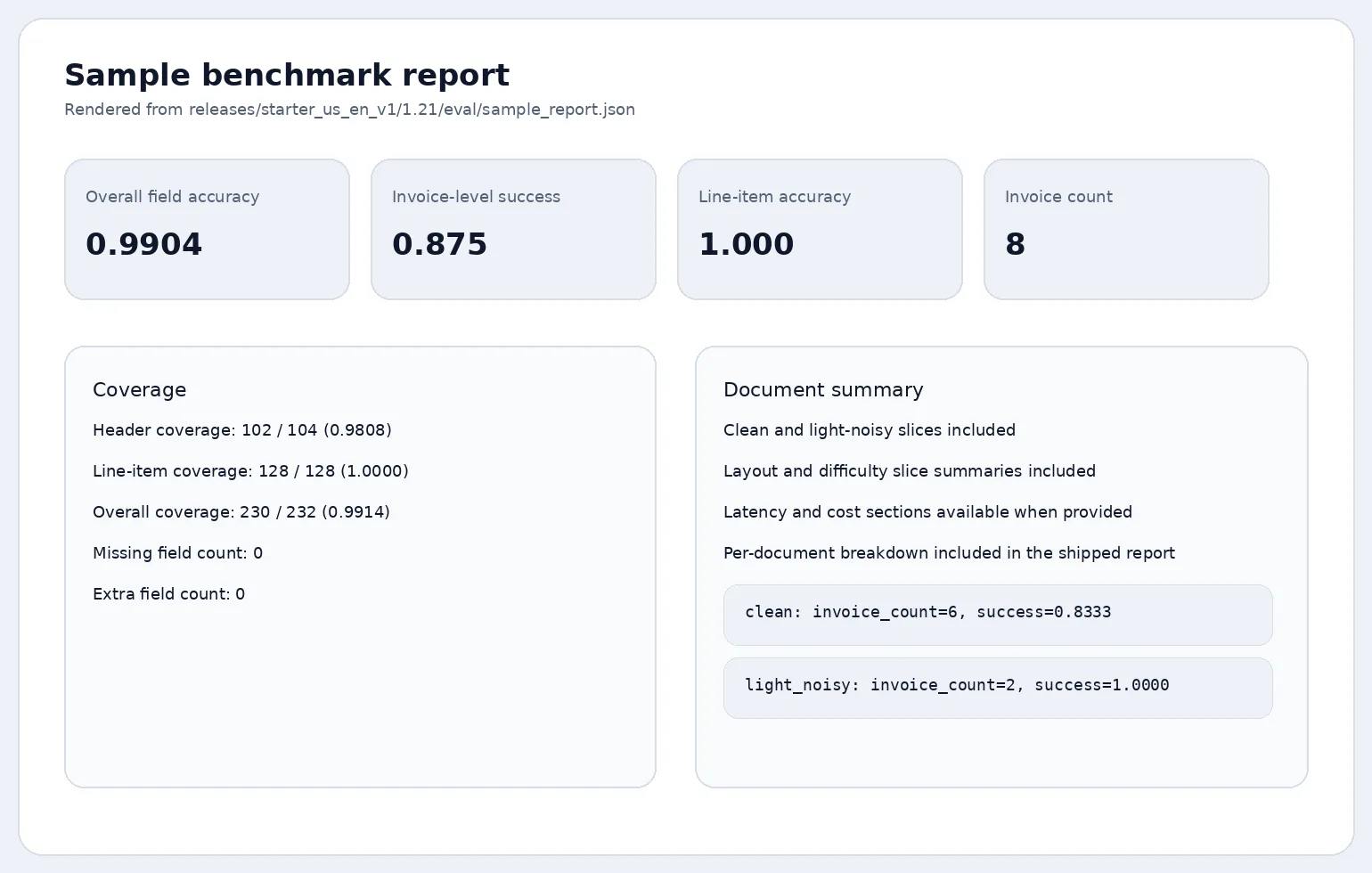Select the sample_report.json source path text
Screen dimensions: 1372x873
point(349,110)
